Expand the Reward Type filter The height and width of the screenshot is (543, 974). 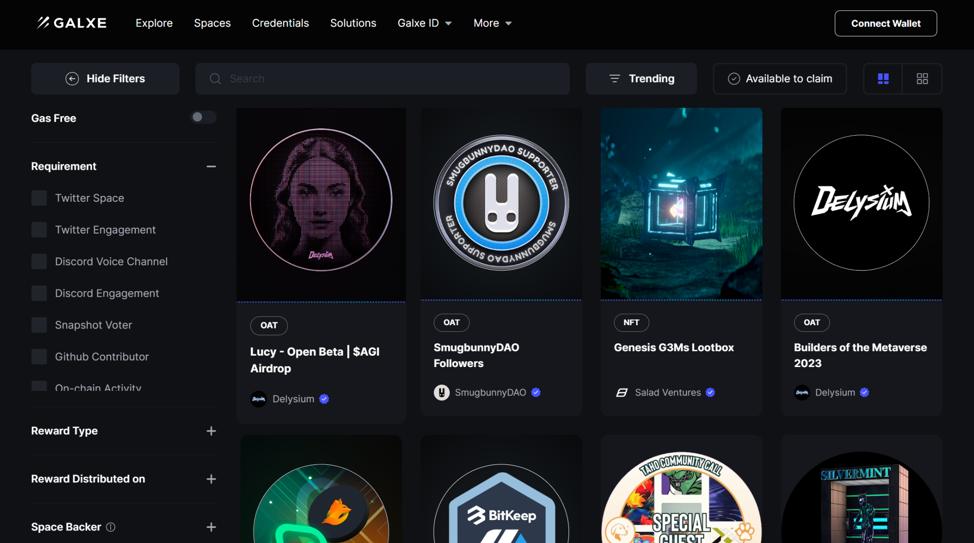tap(211, 431)
